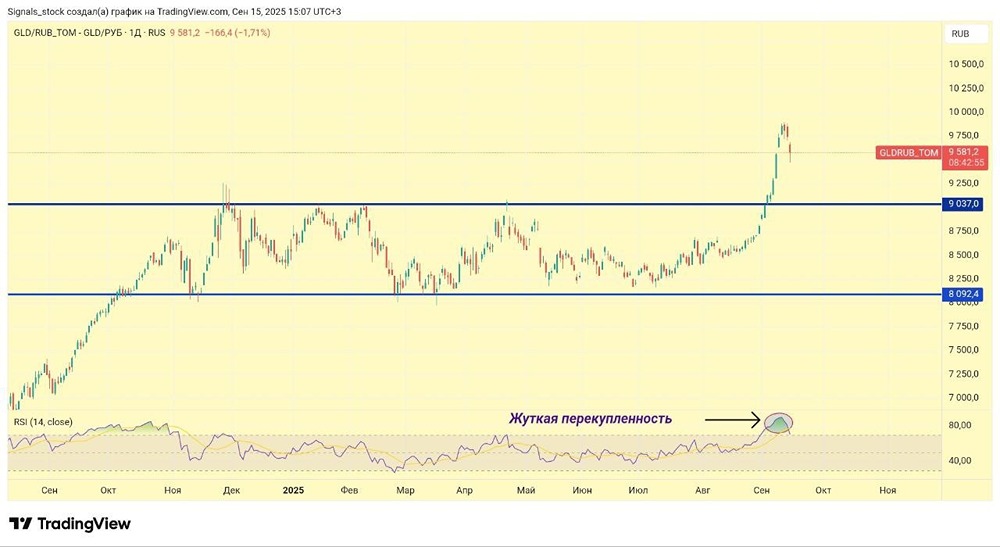1000x547 pixels.
Task: Click the 9 250,0 price axis label
Action: [963, 183]
